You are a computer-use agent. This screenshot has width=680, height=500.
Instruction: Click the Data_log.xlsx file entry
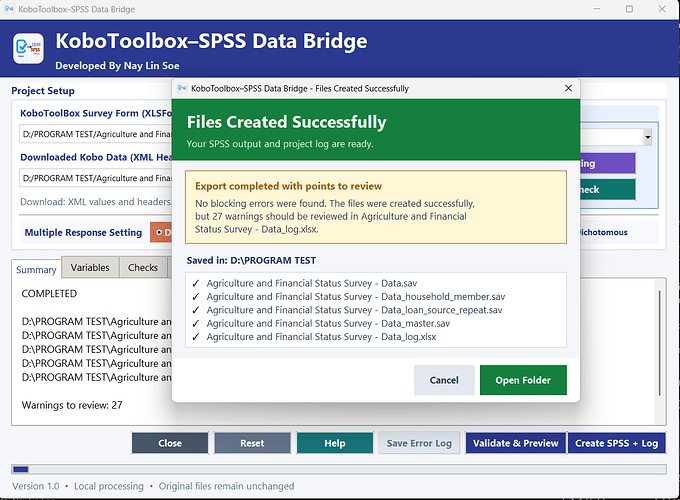(x=321, y=337)
